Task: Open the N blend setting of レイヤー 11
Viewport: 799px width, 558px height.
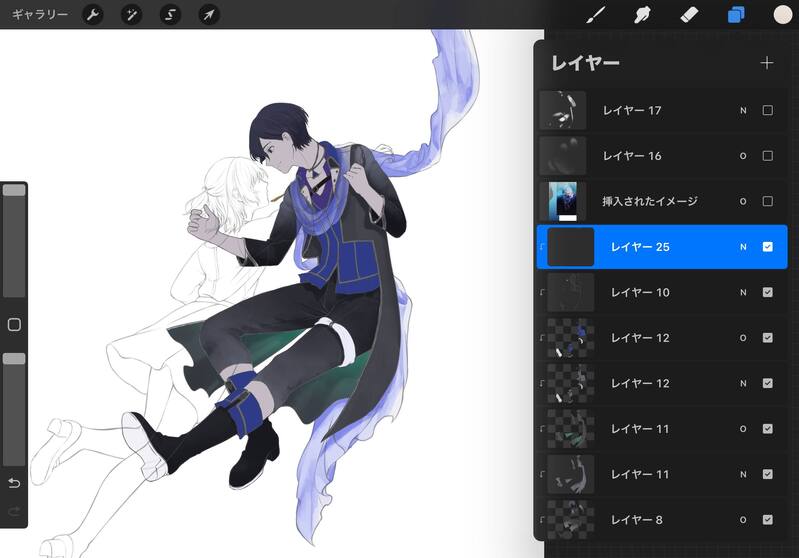Action: (x=743, y=474)
